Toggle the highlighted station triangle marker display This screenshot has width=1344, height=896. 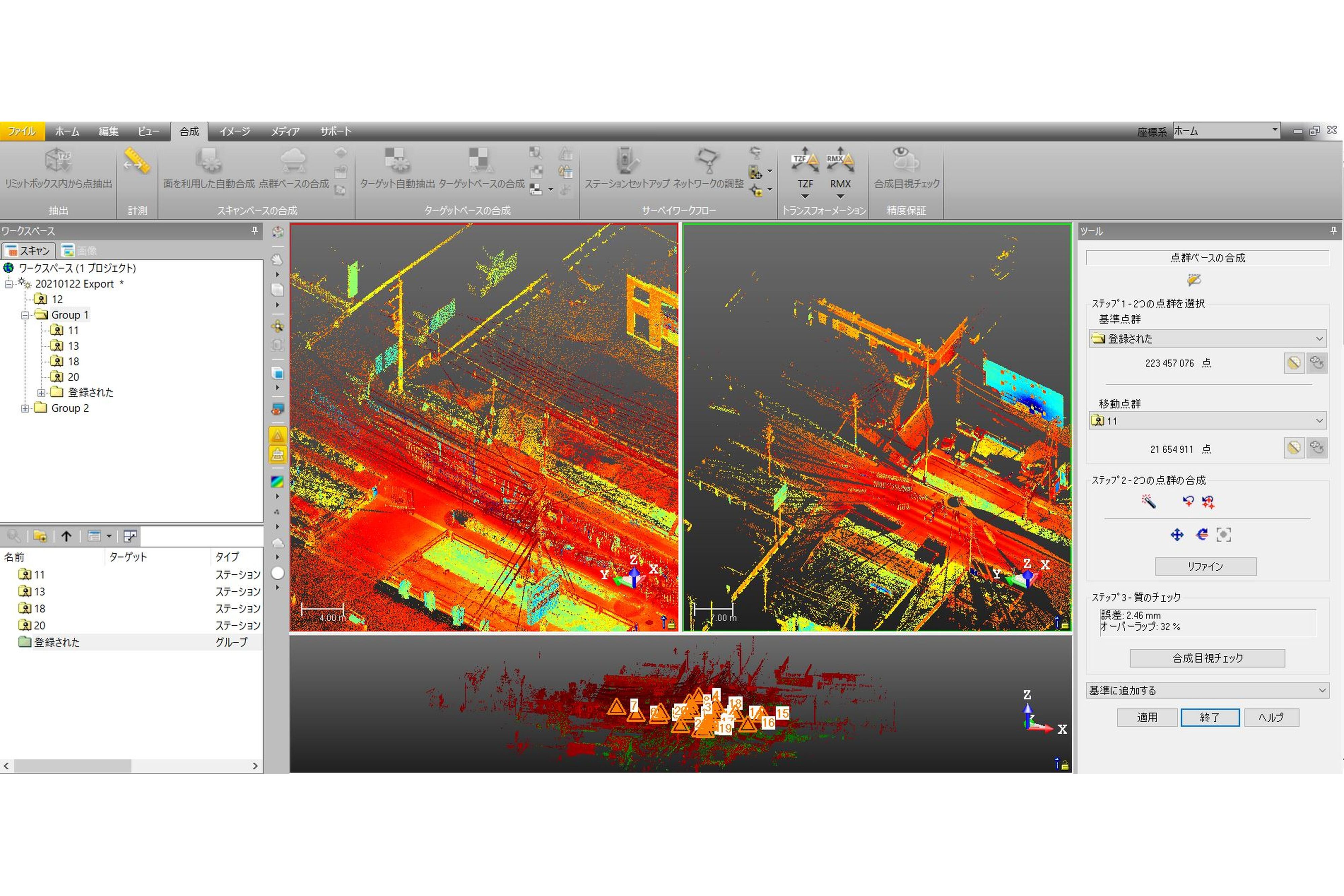click(x=277, y=436)
